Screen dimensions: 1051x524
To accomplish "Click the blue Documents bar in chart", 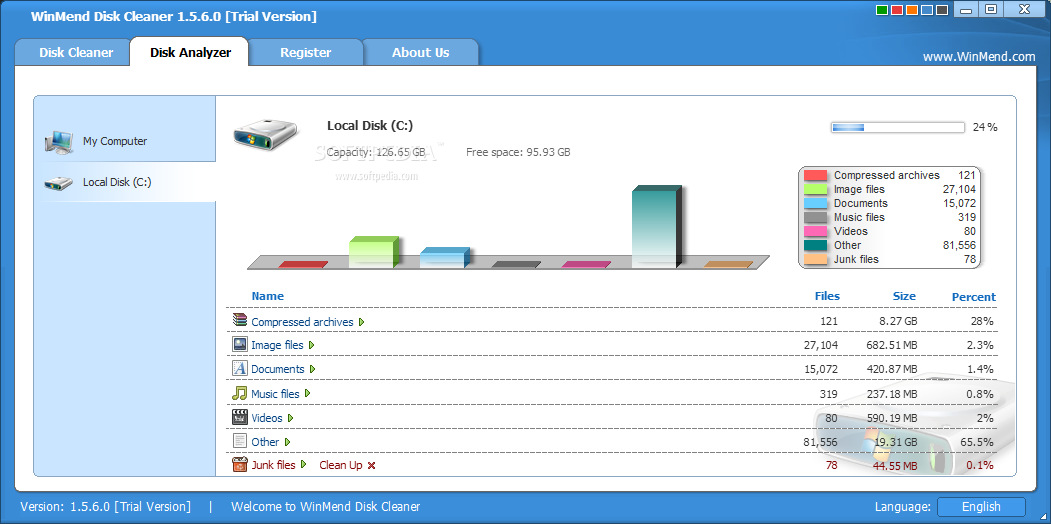I will point(444,258).
